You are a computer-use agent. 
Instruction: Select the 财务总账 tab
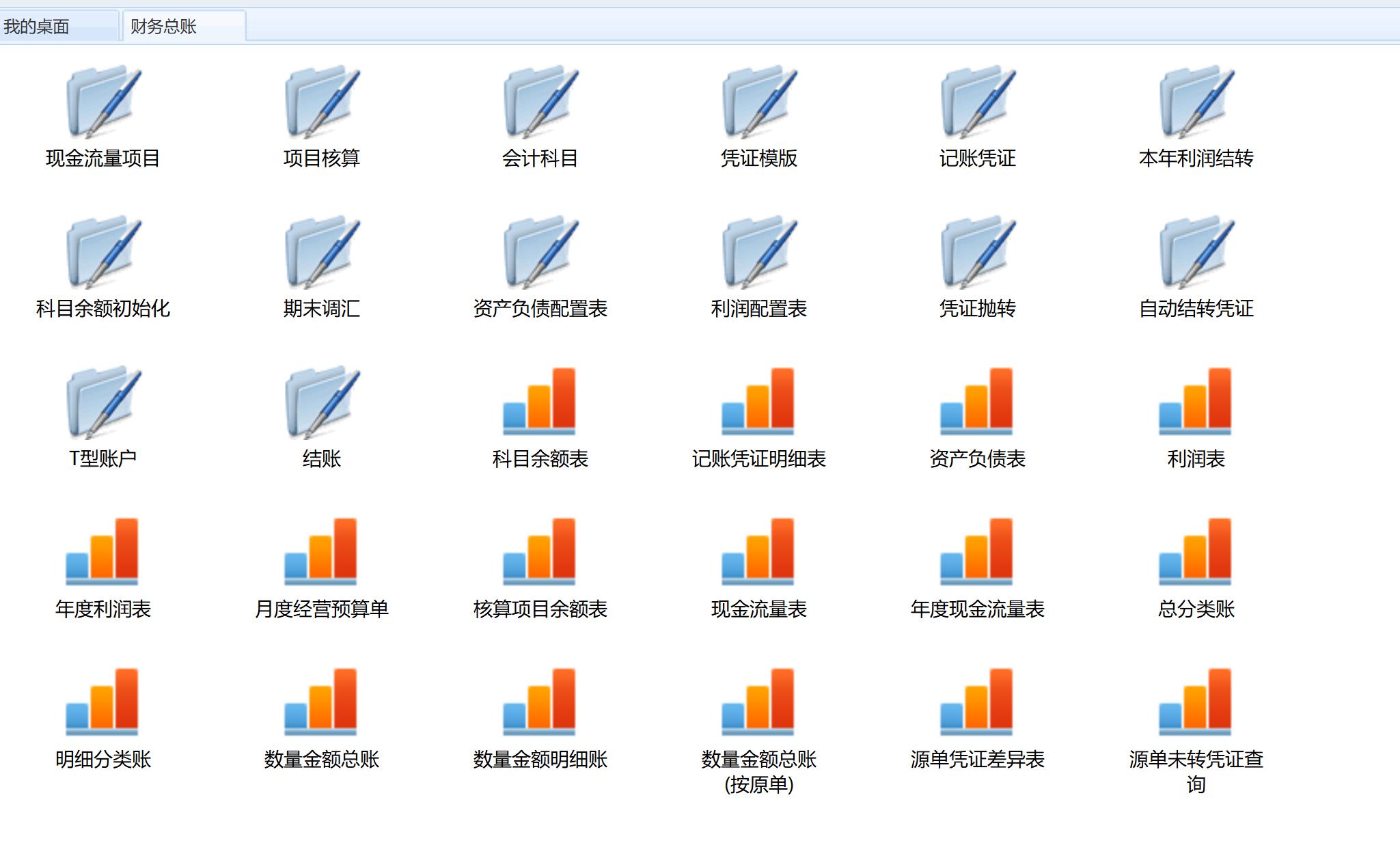[x=164, y=27]
